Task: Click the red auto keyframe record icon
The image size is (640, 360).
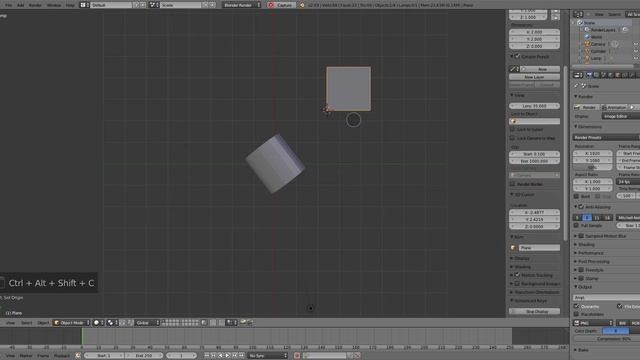Action: coord(297,356)
